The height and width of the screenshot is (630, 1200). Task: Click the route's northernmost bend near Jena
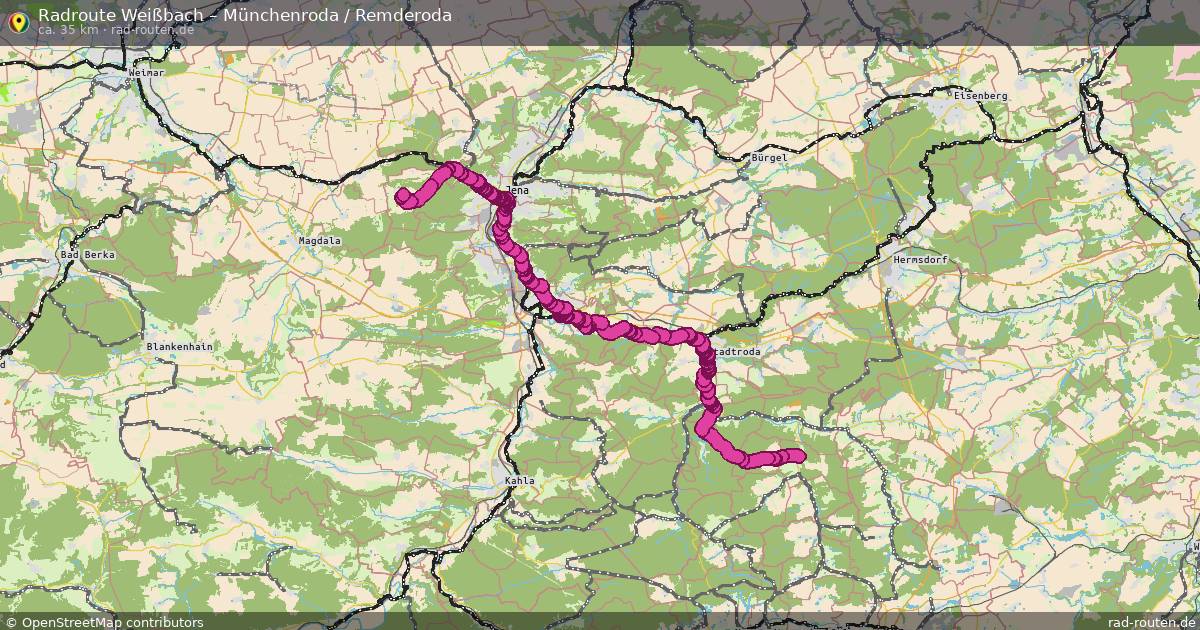tap(453, 169)
